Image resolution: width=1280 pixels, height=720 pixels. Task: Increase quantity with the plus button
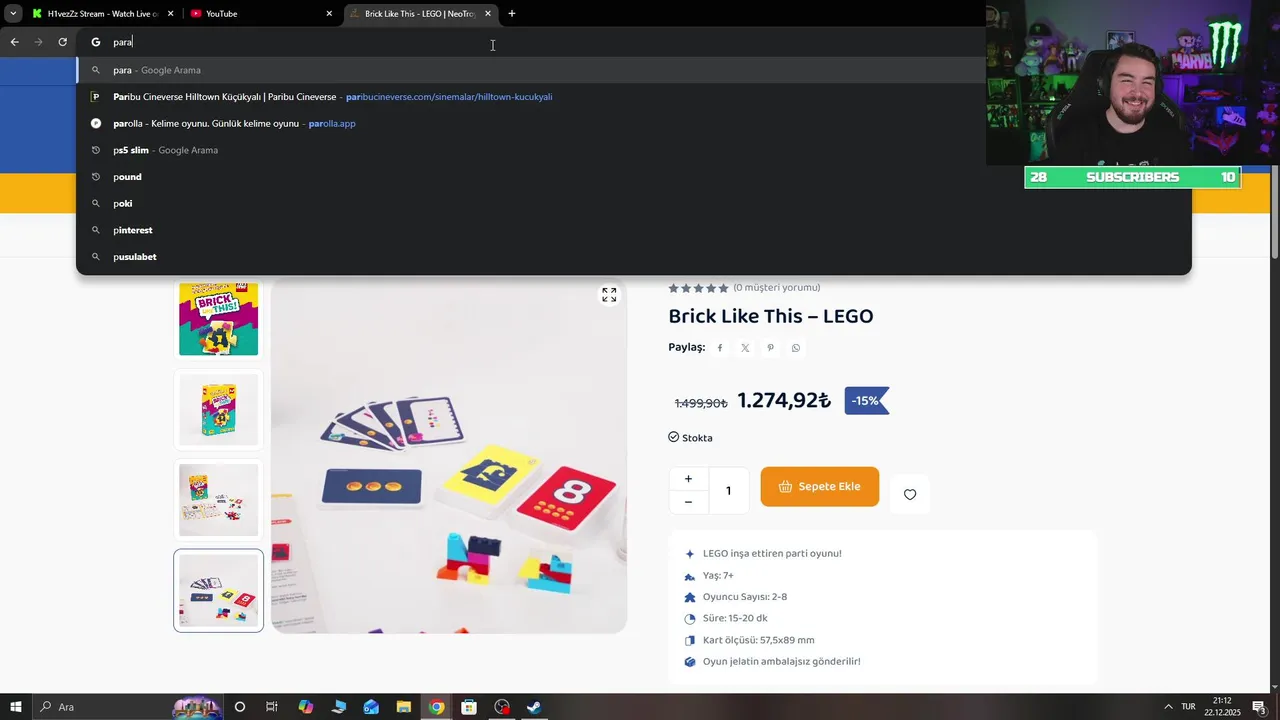(x=688, y=479)
